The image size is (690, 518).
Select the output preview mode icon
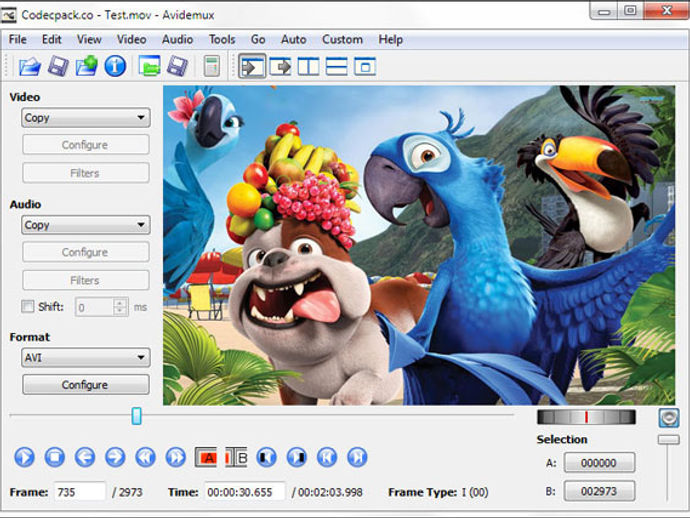[x=280, y=66]
